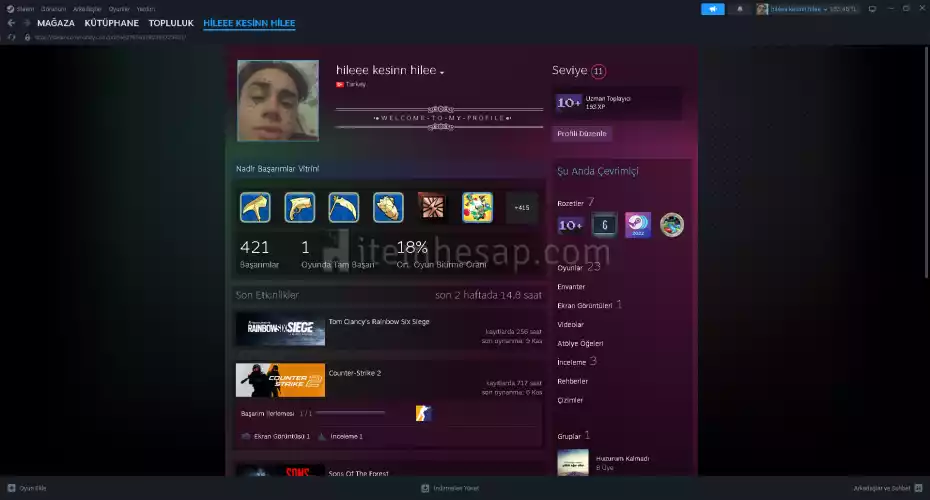Click the round community badge icon
Image resolution: width=930 pixels, height=500 pixels.
click(672, 225)
